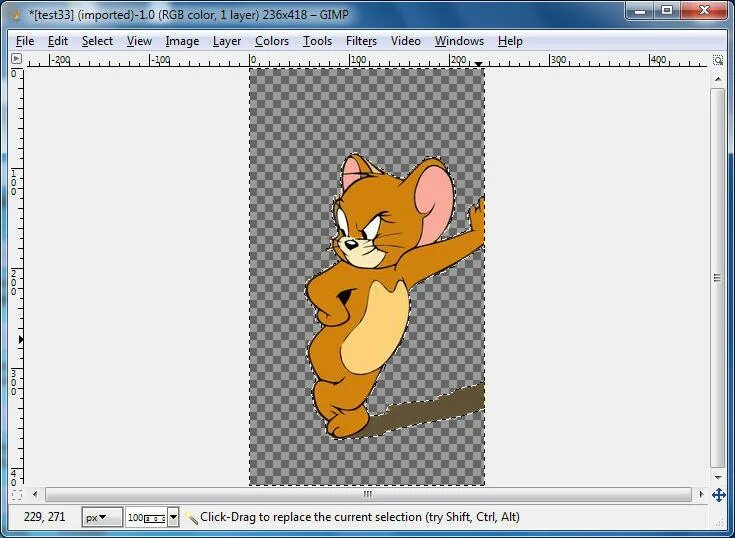Click the fuzzy select wand icon in status bar
The height and width of the screenshot is (538, 735).
tap(191, 517)
